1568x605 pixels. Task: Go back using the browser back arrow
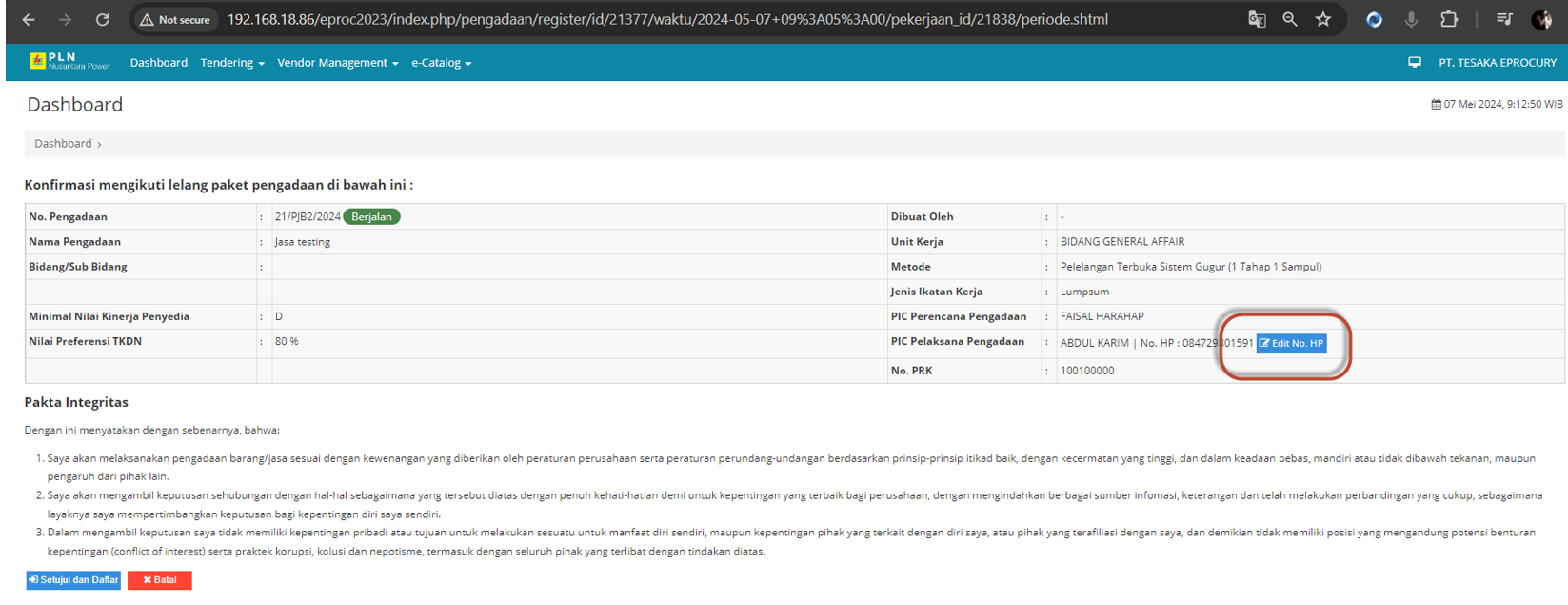pos(29,19)
